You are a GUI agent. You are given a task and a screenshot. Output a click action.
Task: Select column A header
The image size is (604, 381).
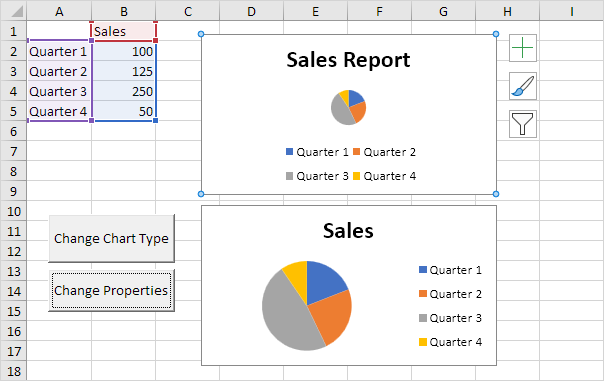pos(59,11)
